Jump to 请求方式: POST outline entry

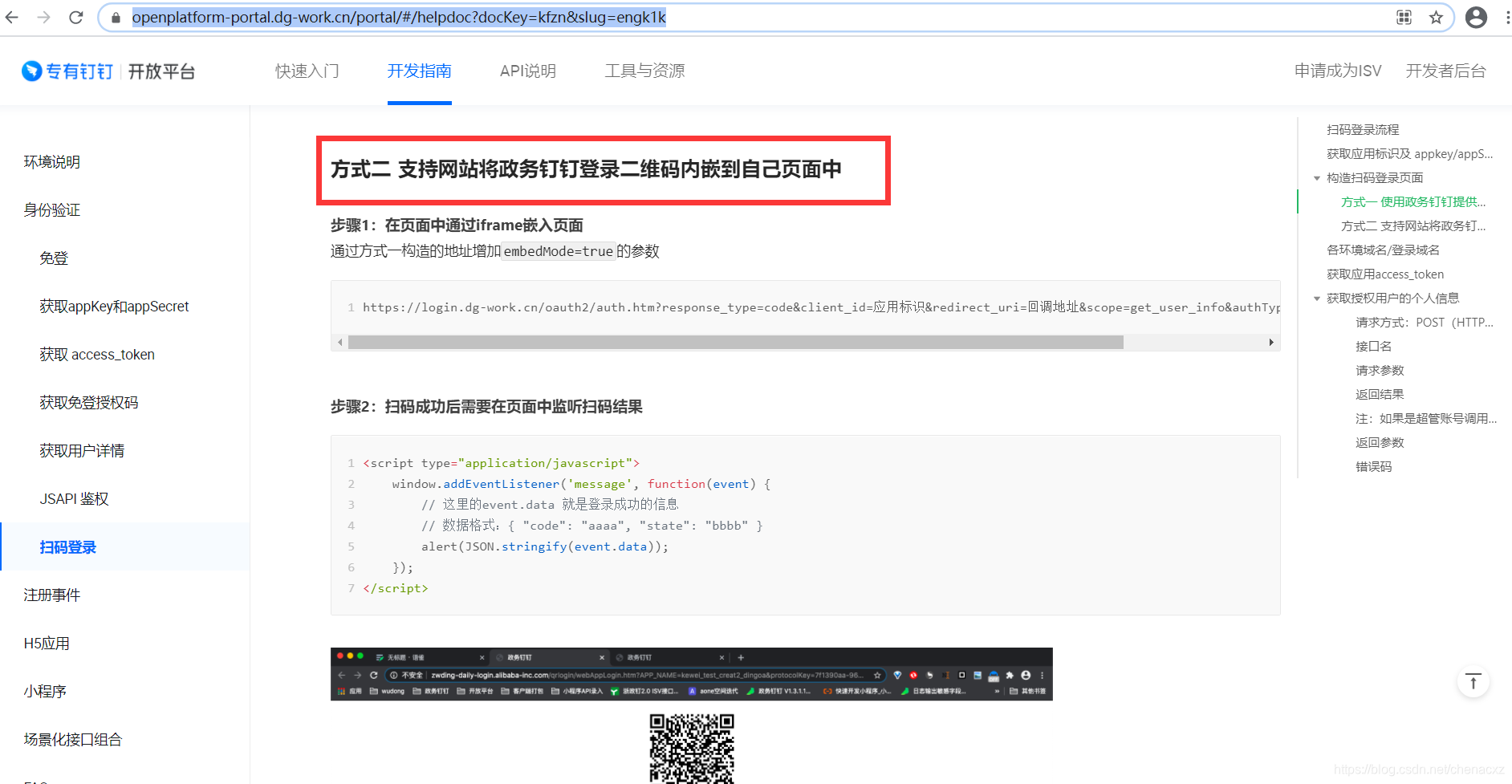pos(1425,323)
